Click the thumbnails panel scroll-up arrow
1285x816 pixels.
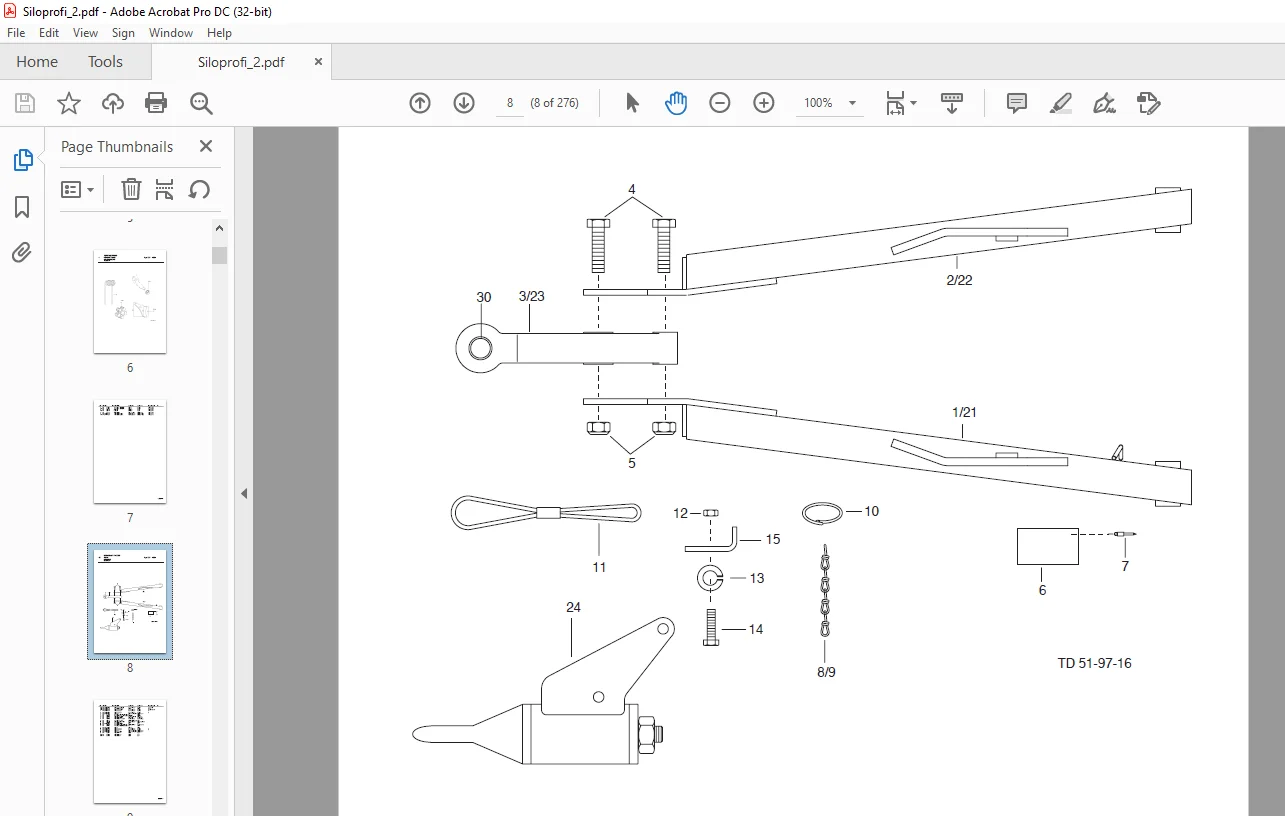220,229
